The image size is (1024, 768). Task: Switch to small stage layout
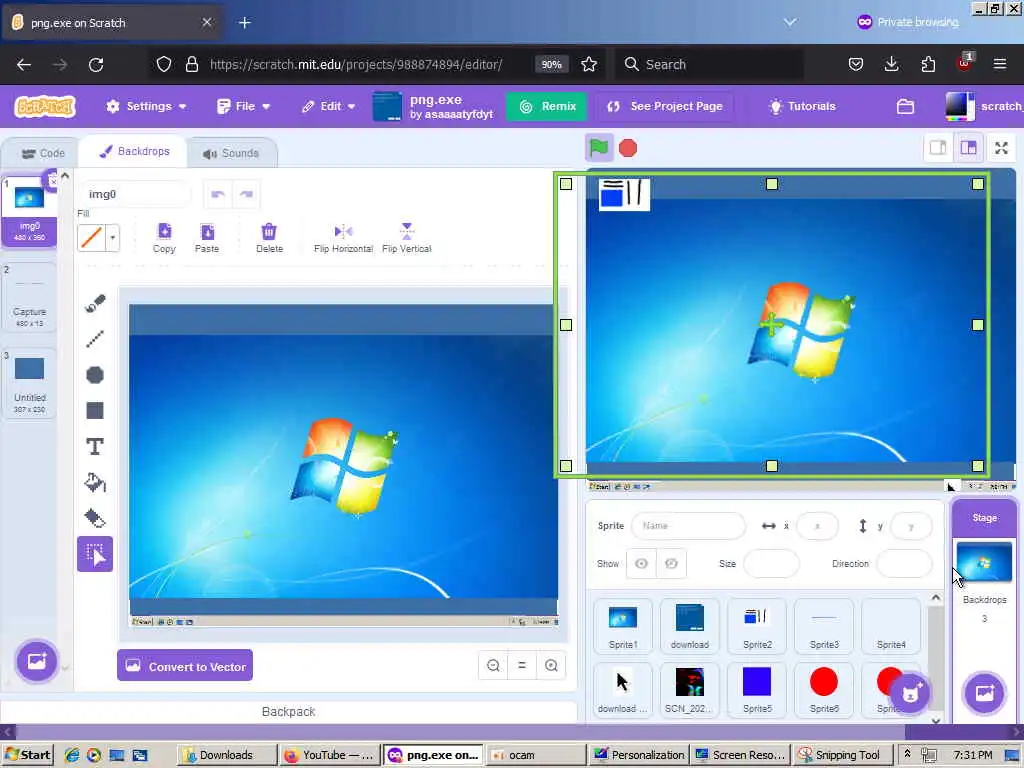pyautogui.click(x=938, y=148)
